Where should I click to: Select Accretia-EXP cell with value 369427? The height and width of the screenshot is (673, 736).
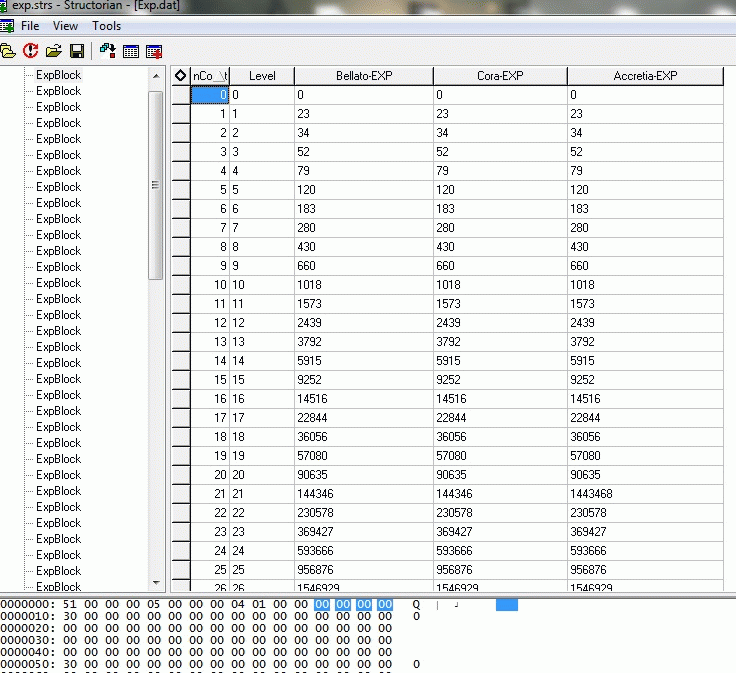(645, 532)
